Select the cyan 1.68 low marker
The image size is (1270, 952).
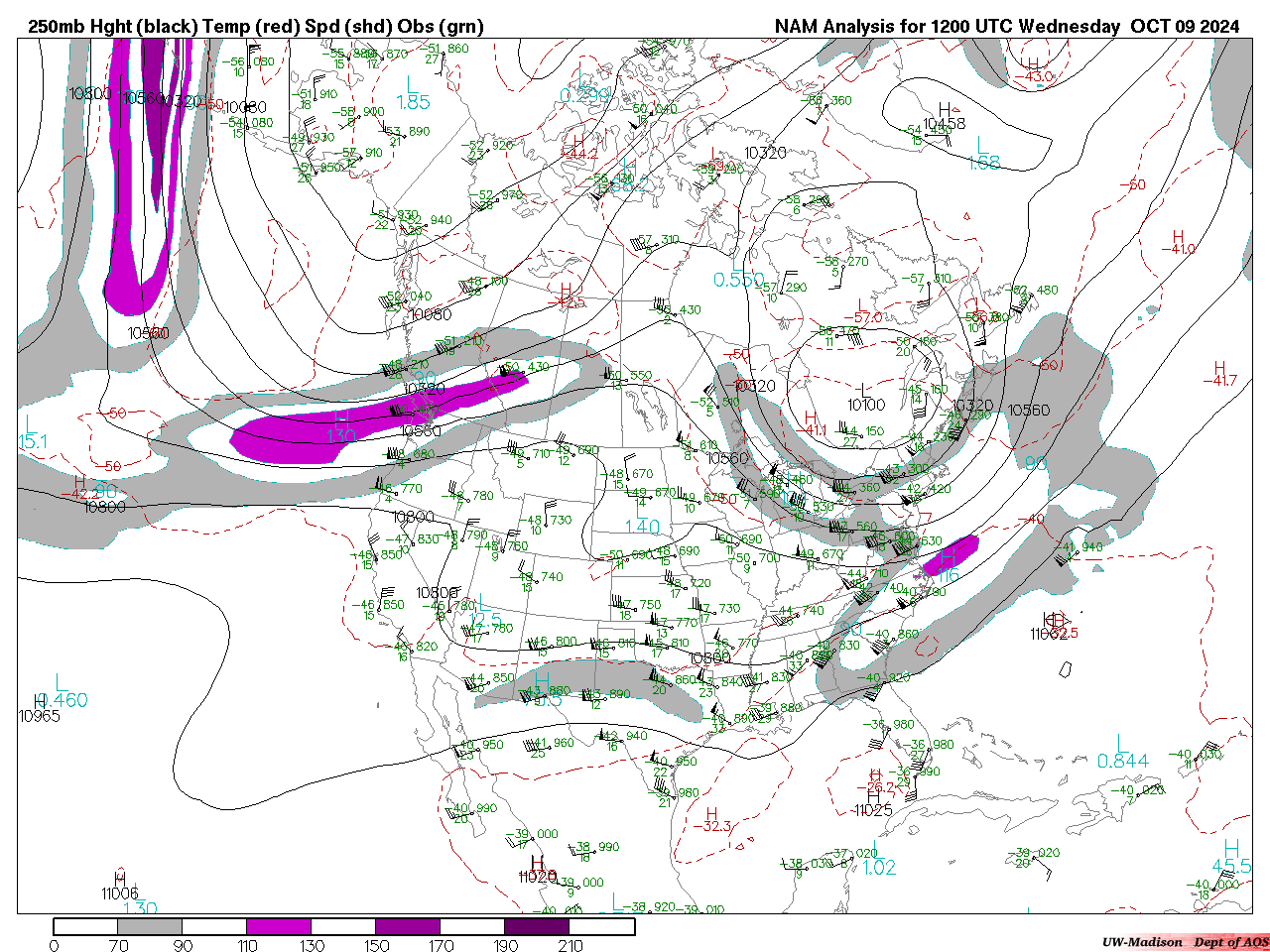point(984,163)
